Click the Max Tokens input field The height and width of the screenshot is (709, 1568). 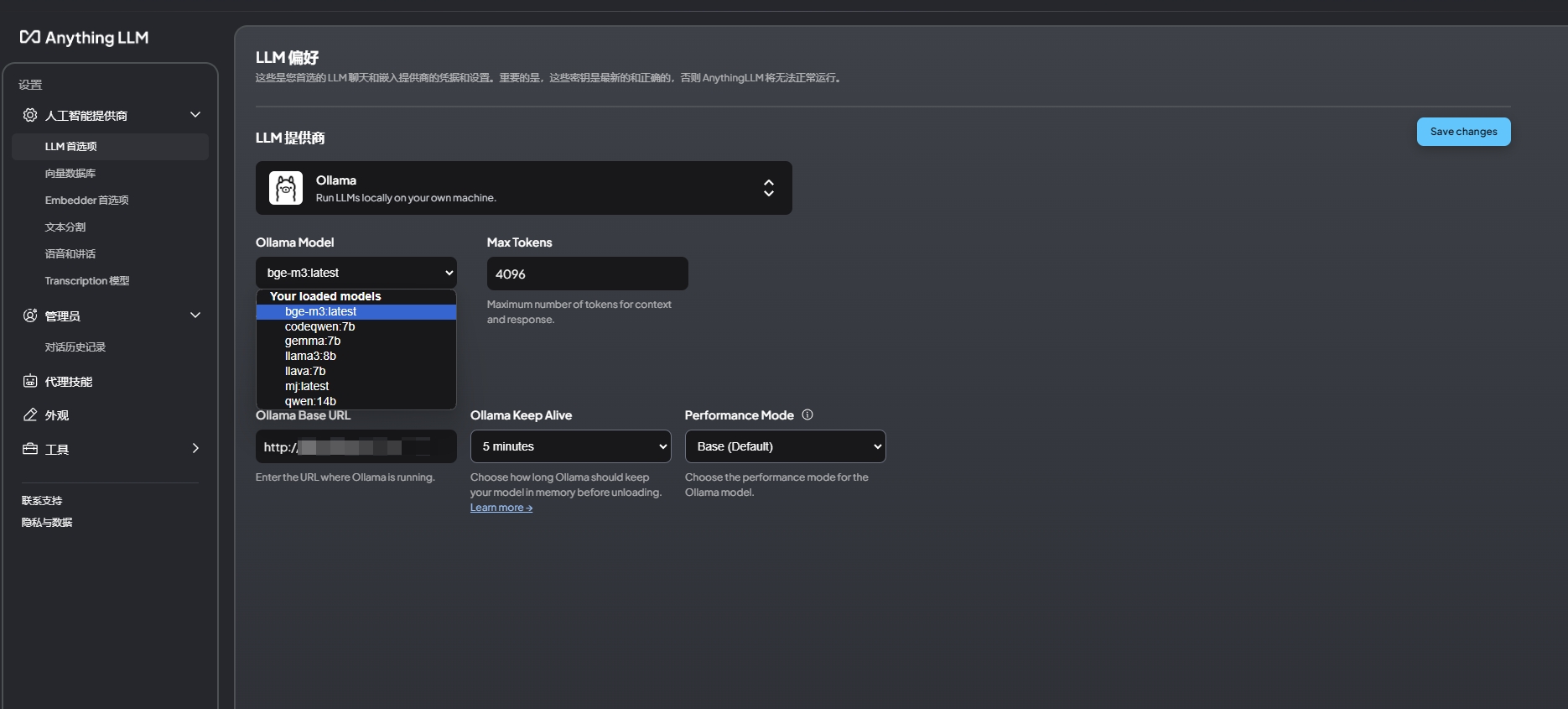tap(587, 274)
